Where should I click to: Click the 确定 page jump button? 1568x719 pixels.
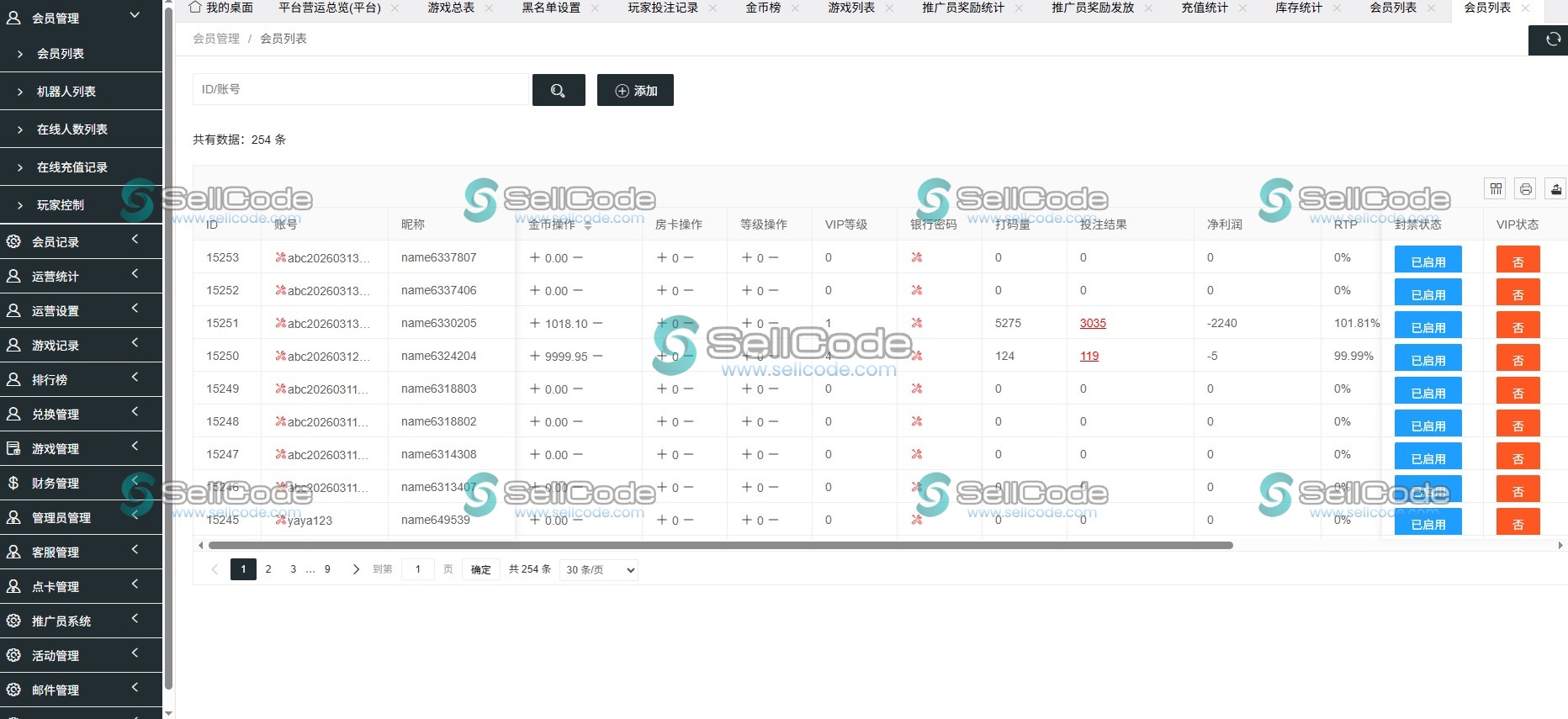pos(481,569)
